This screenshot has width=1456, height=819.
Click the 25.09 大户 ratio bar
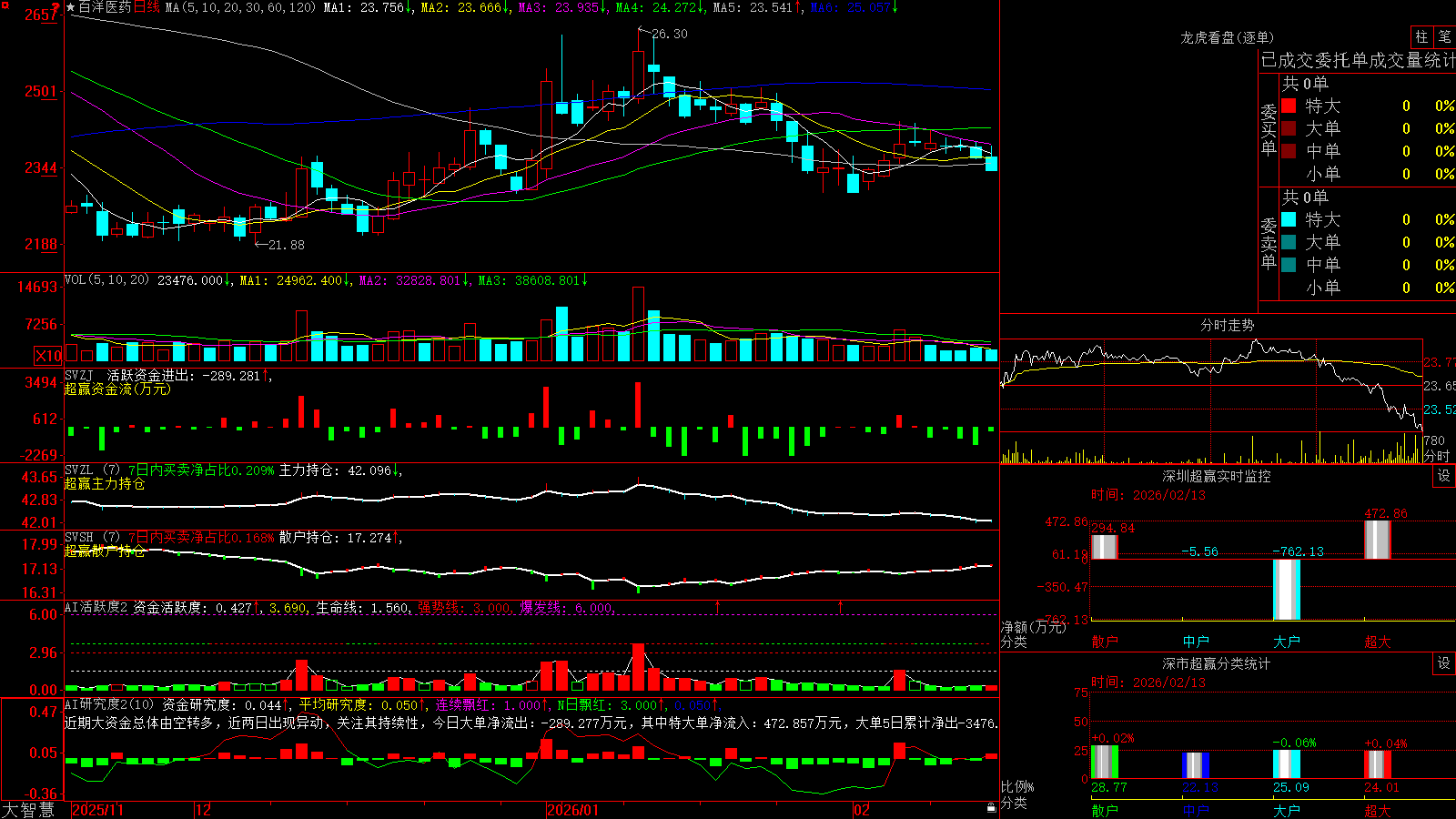click(1287, 764)
